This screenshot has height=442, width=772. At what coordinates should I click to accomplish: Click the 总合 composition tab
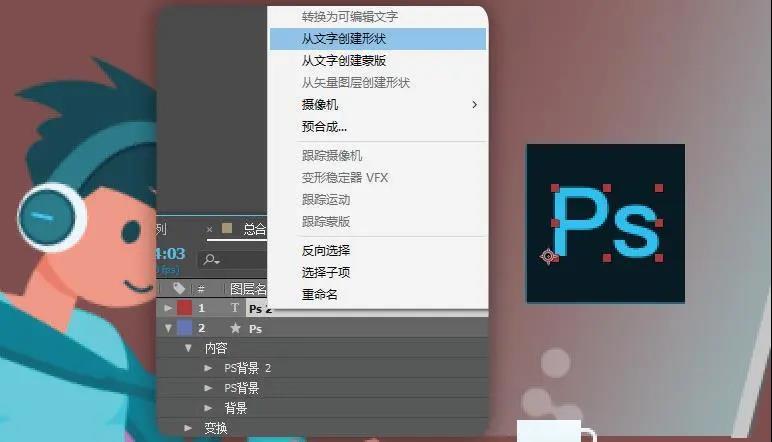pos(255,229)
